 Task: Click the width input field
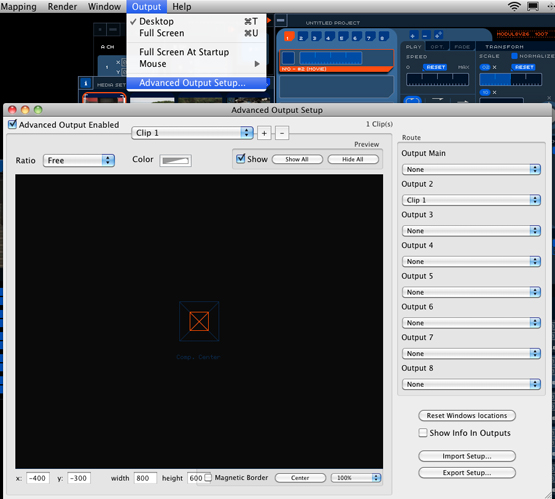[x=145, y=478]
